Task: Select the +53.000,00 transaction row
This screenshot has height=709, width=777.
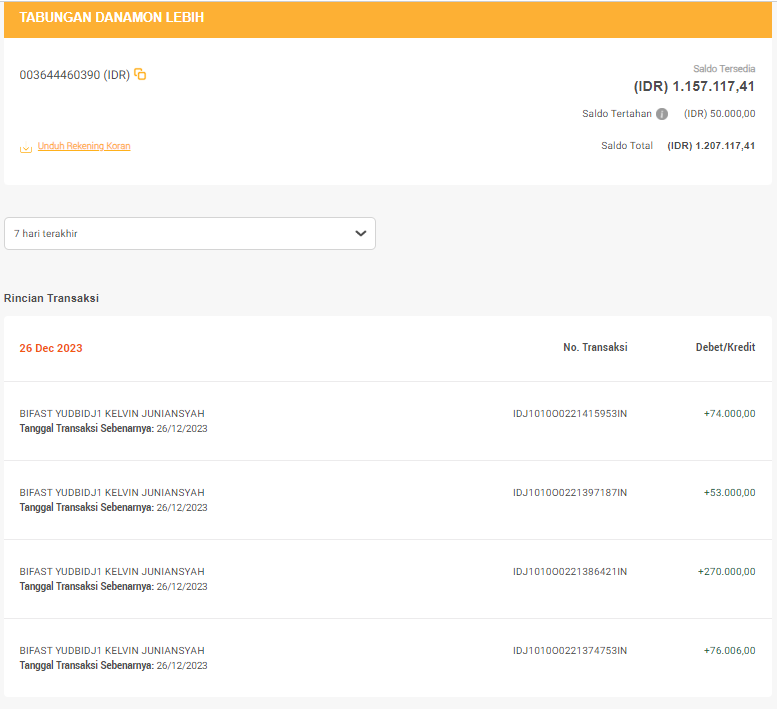Action: (x=388, y=500)
